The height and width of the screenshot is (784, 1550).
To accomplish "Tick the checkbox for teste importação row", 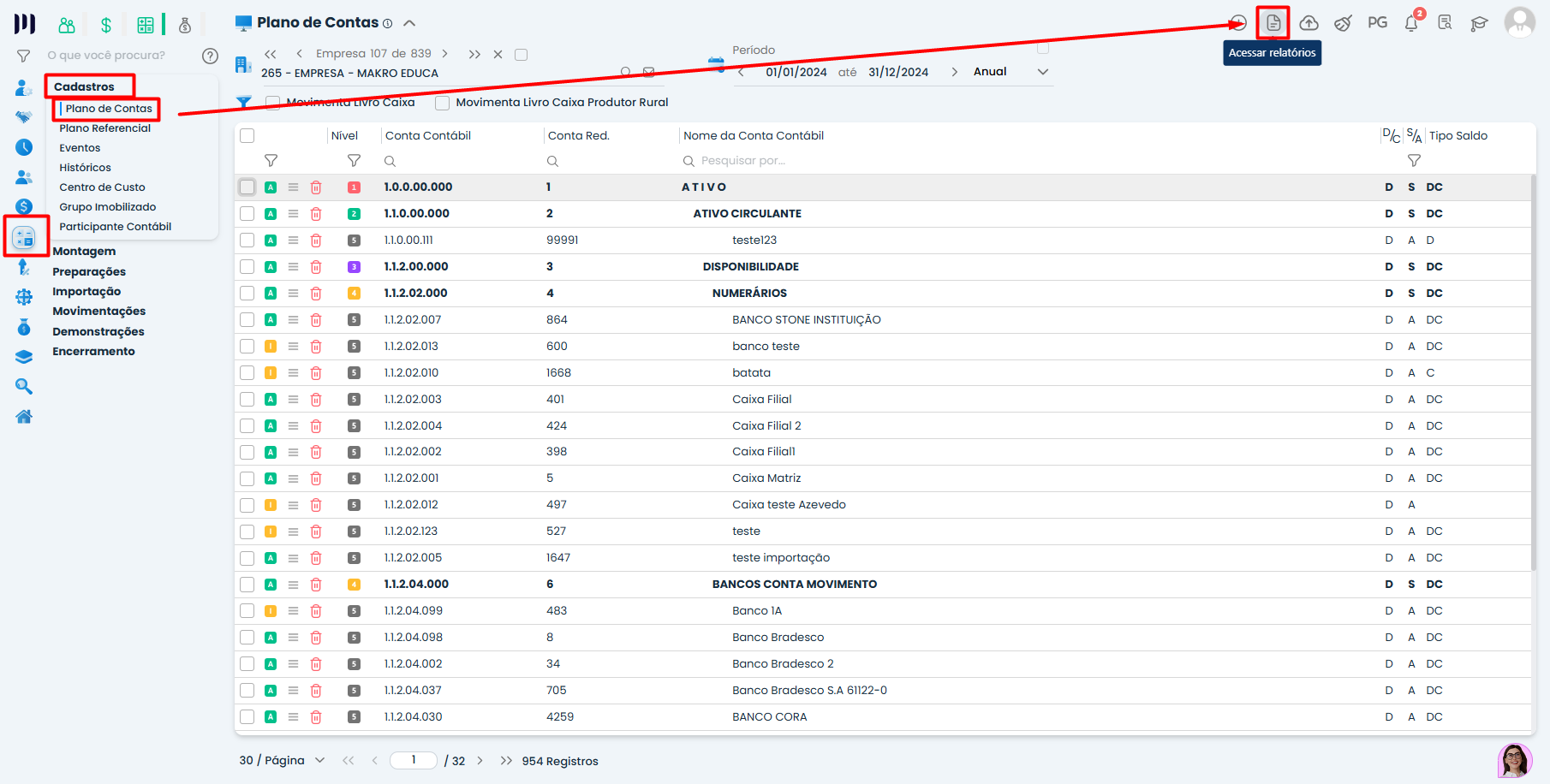I will click(x=247, y=558).
